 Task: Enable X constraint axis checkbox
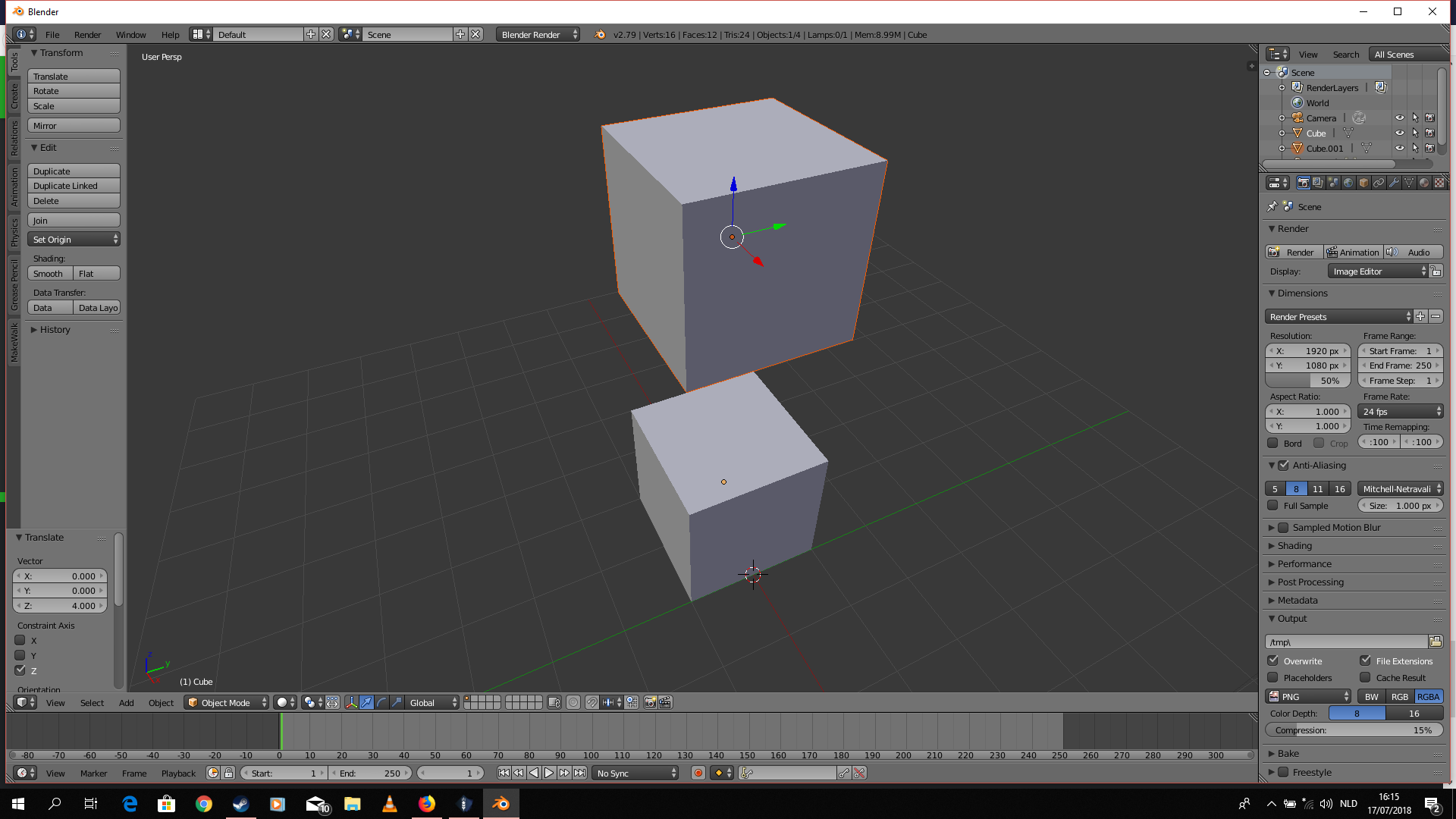point(20,640)
